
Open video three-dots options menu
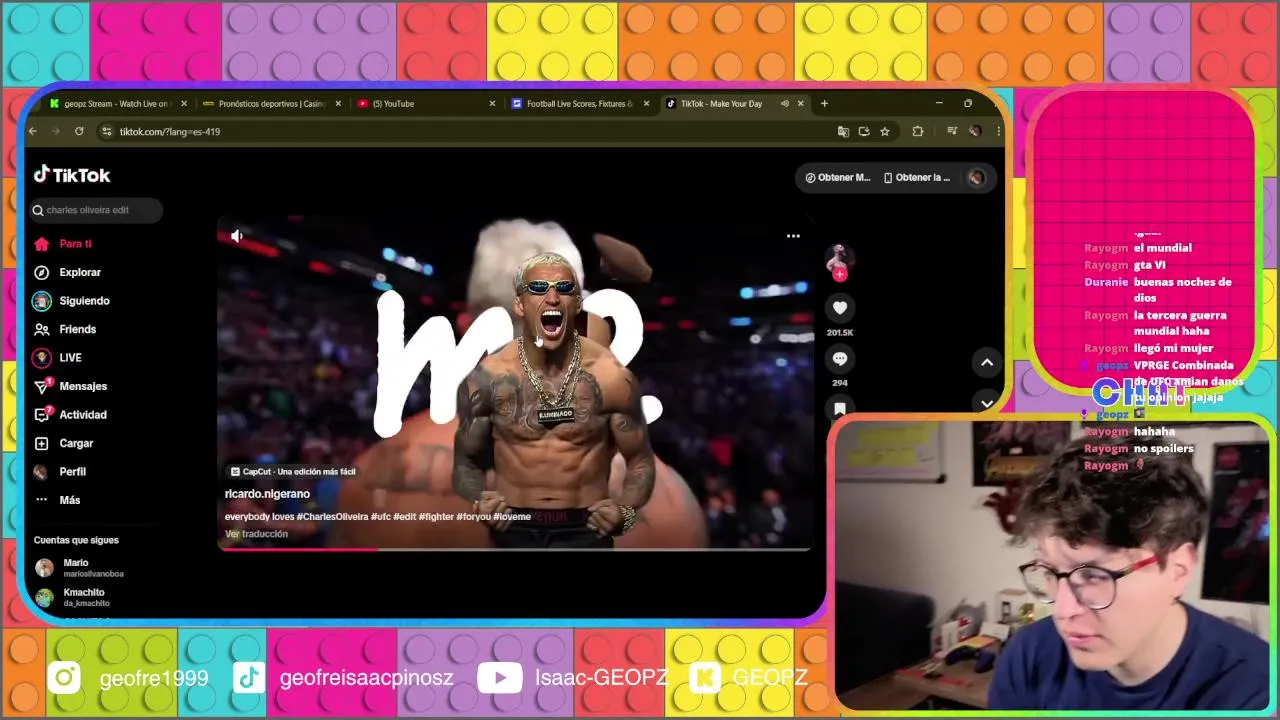tap(793, 236)
